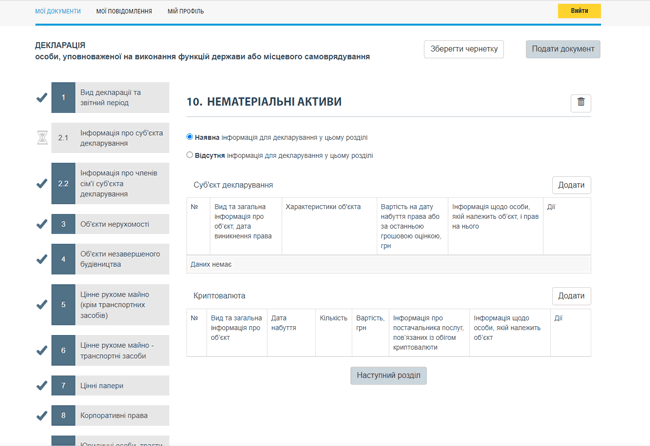Click hourglass icon next to step 2.1
Screen dimensions: 650x446
pos(42,138)
